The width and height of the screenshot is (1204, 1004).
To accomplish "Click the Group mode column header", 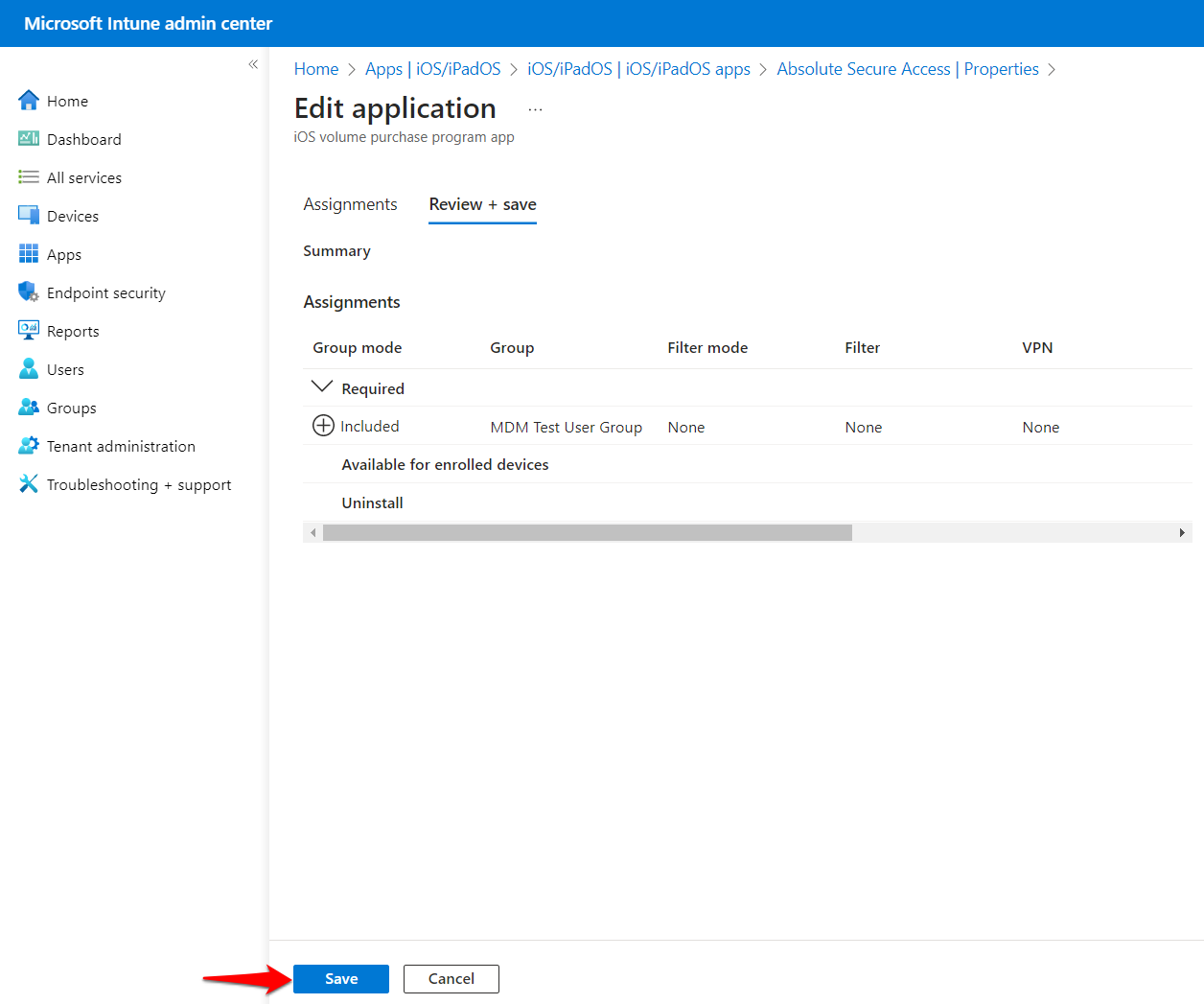I will (x=358, y=348).
